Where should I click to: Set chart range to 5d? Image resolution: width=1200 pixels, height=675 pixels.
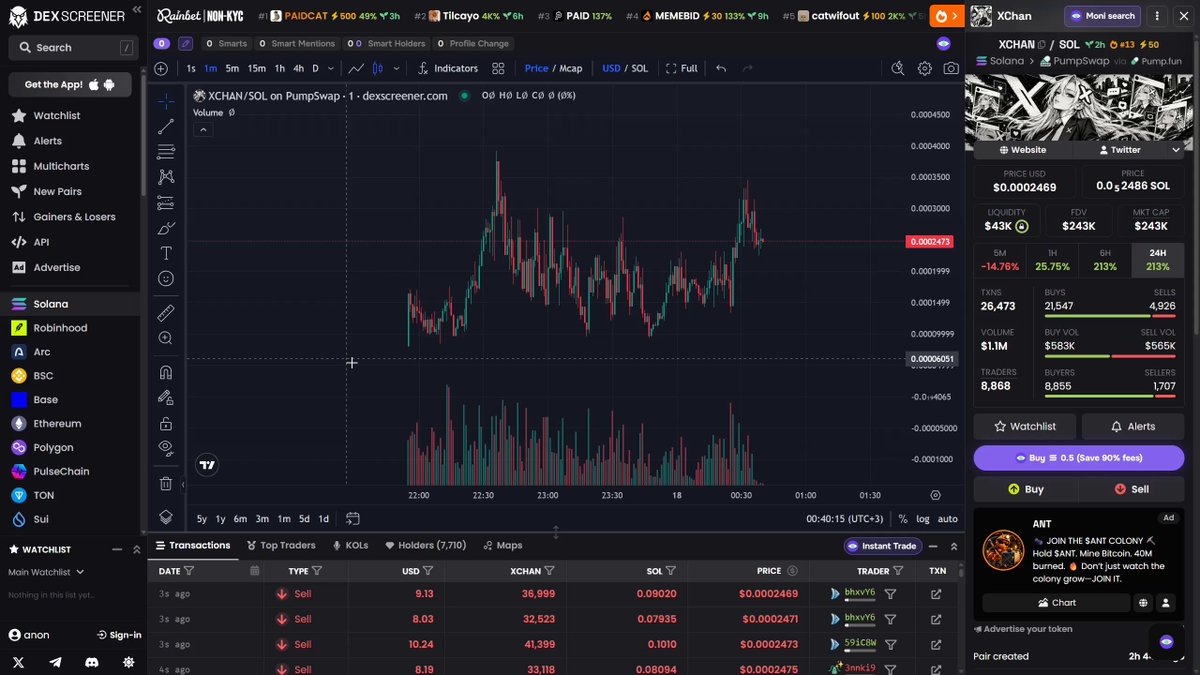[304, 519]
